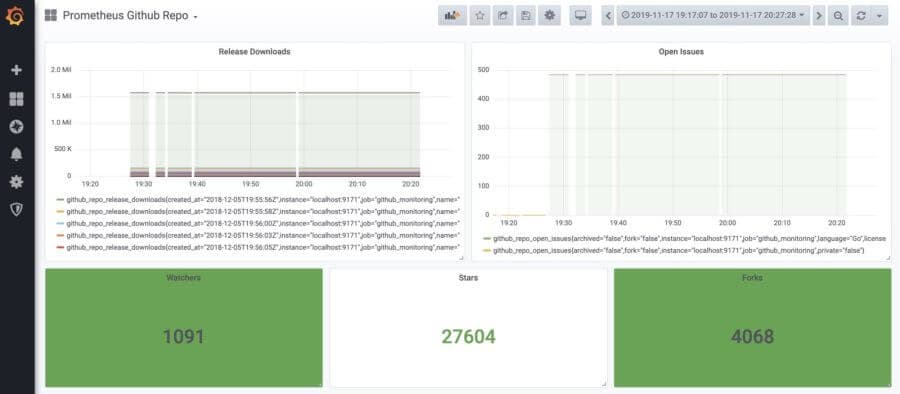Open the Grafana home logo
The width and height of the screenshot is (900, 394).
point(15,16)
